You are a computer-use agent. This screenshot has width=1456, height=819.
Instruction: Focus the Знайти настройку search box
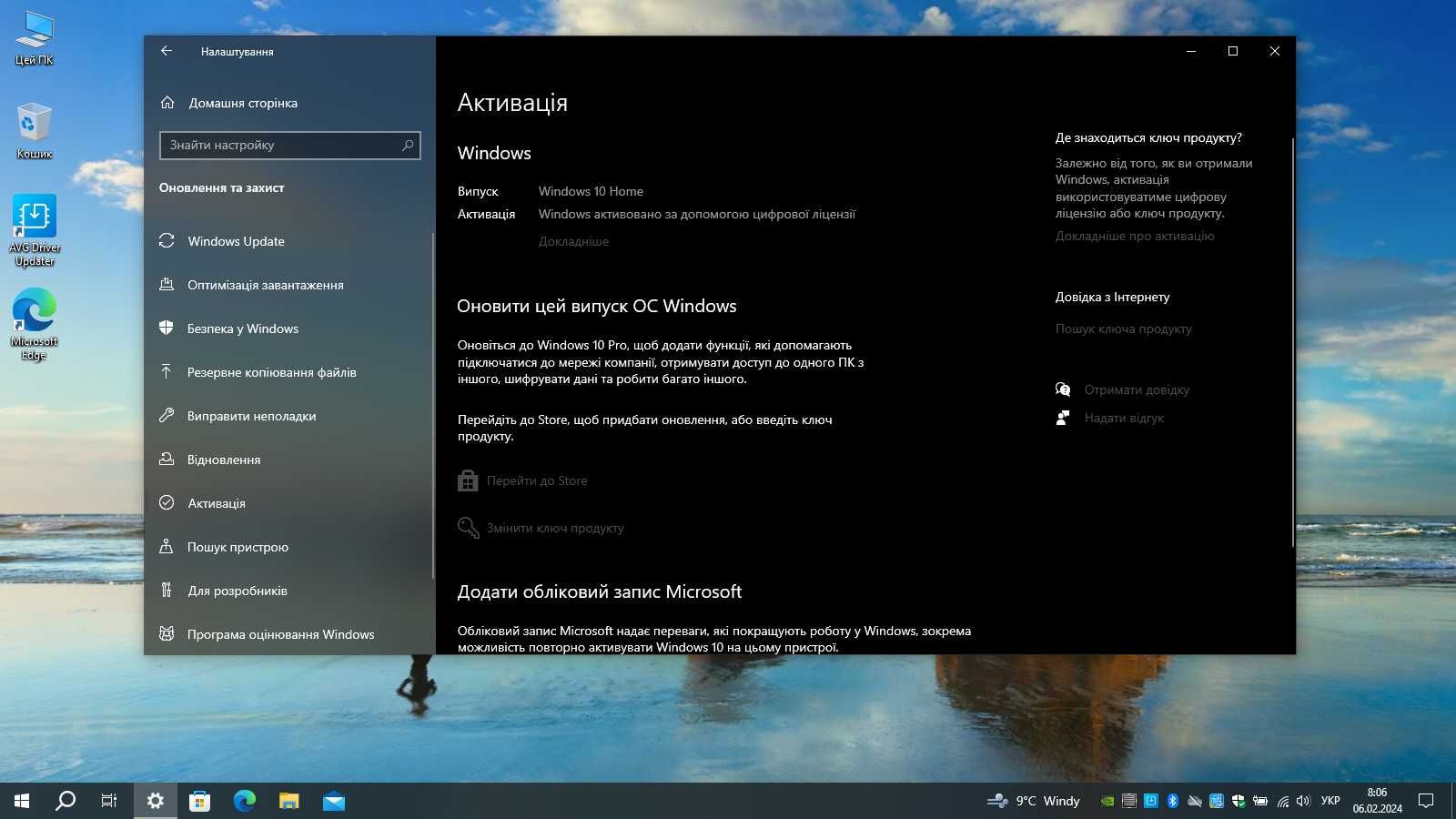click(x=289, y=145)
